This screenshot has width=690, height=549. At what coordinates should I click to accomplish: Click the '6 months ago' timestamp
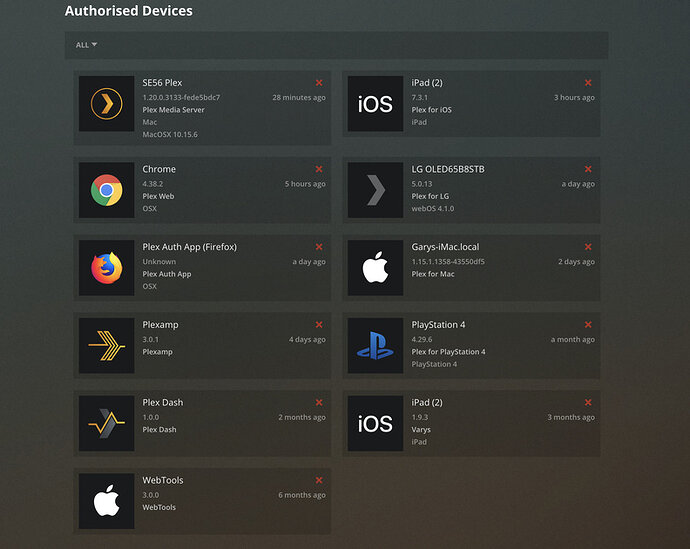pos(302,495)
